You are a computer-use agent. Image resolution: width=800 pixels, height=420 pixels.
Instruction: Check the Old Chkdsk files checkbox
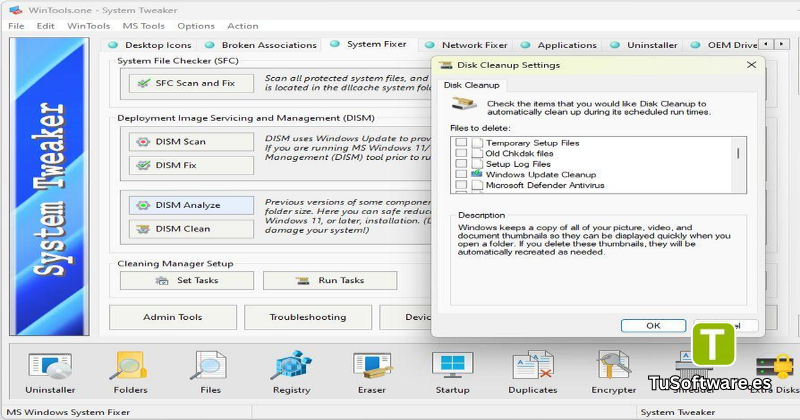[x=461, y=153]
